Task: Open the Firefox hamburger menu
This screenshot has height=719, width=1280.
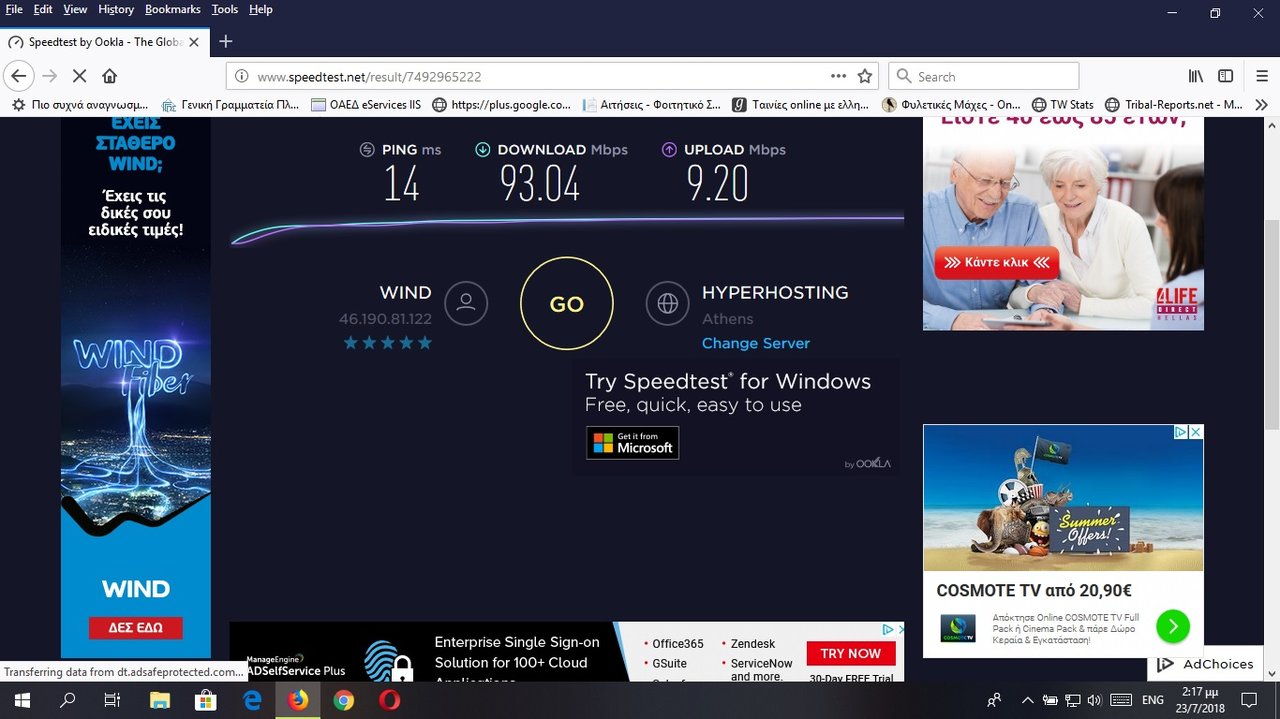Action: click(1262, 76)
